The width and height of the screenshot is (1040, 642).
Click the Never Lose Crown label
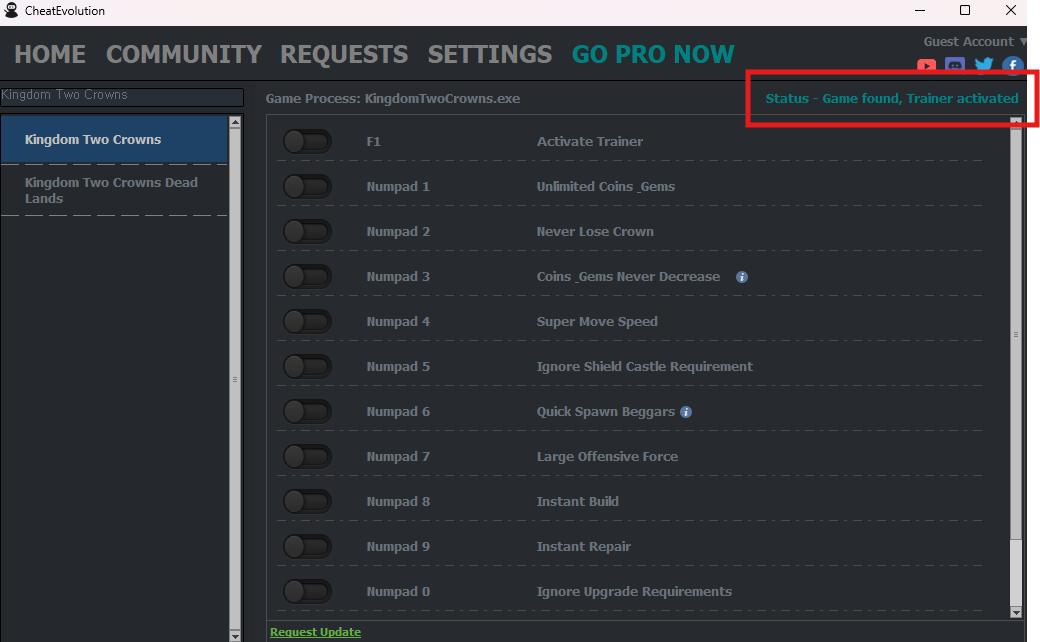point(595,232)
